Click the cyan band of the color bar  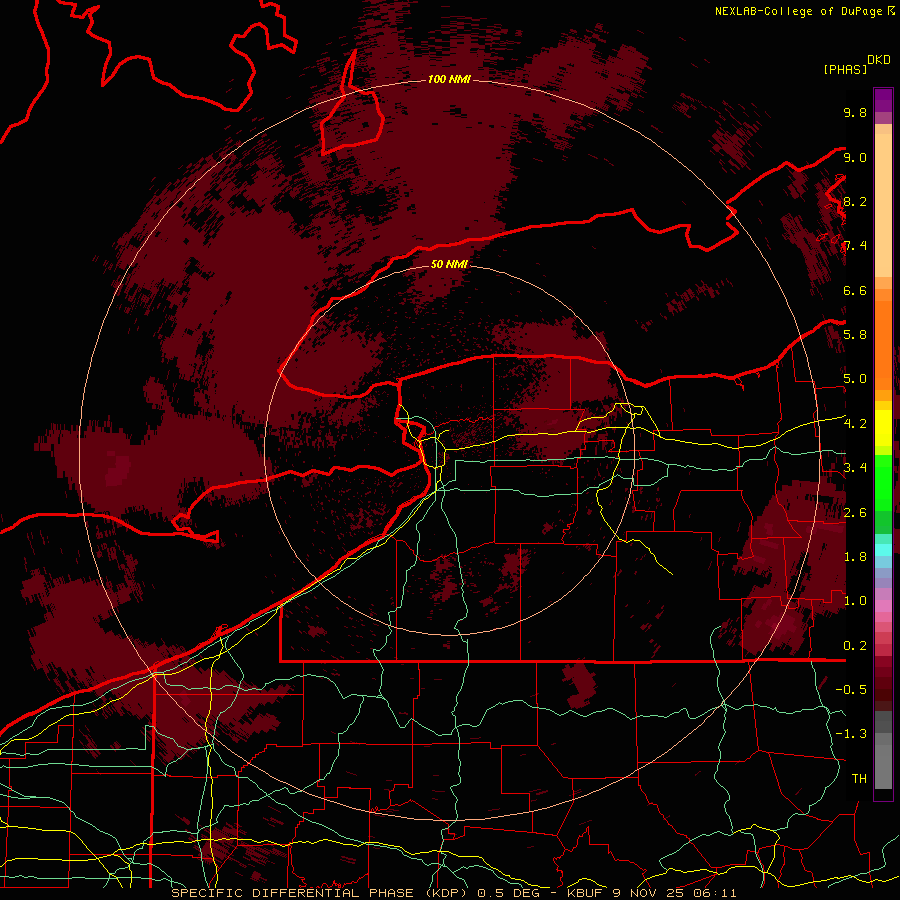[x=883, y=550]
